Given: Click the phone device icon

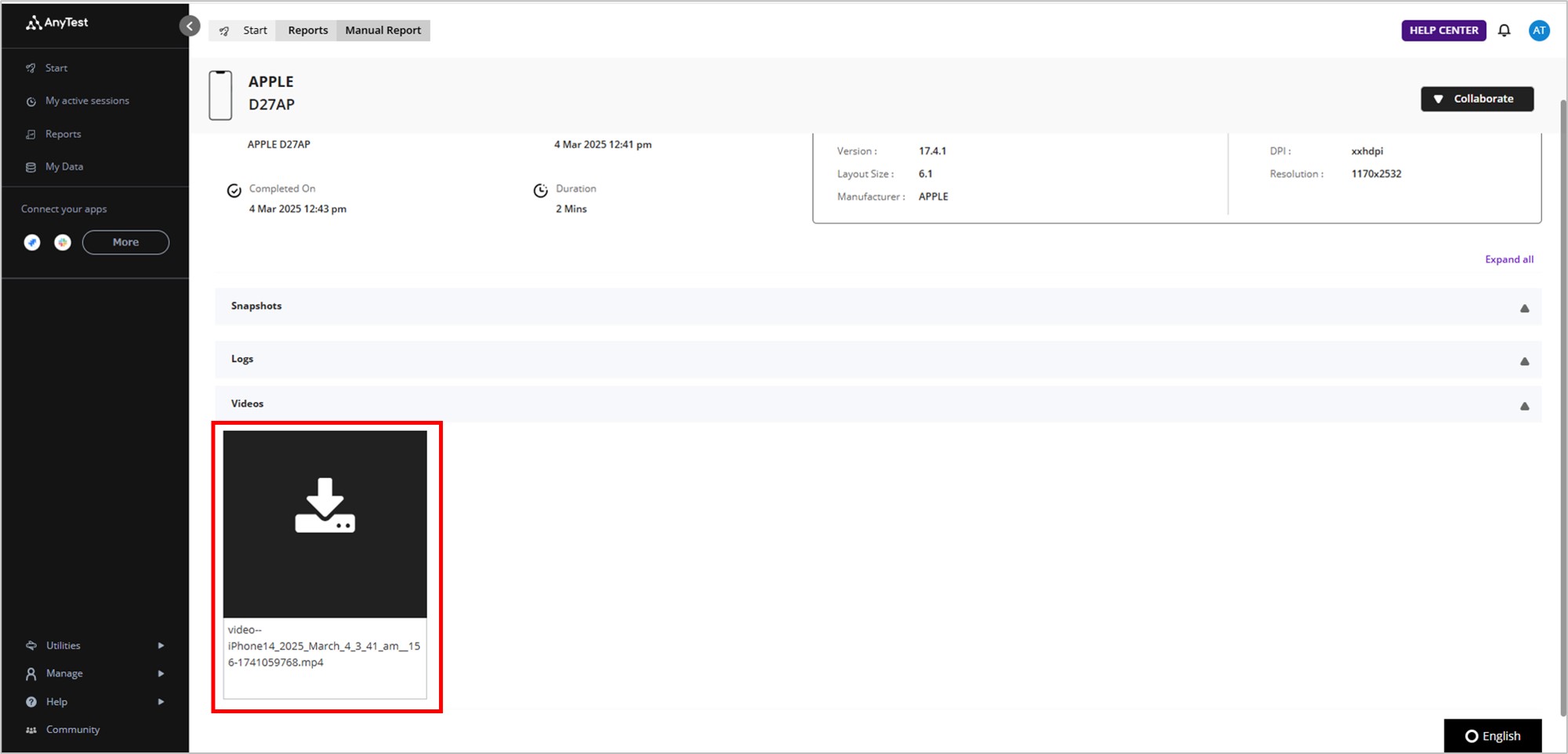Looking at the screenshot, I should point(220,96).
